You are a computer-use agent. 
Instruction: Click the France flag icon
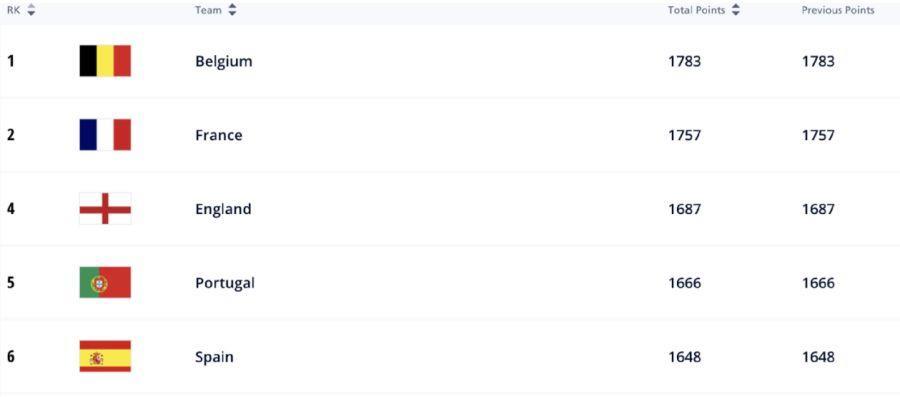pos(105,135)
